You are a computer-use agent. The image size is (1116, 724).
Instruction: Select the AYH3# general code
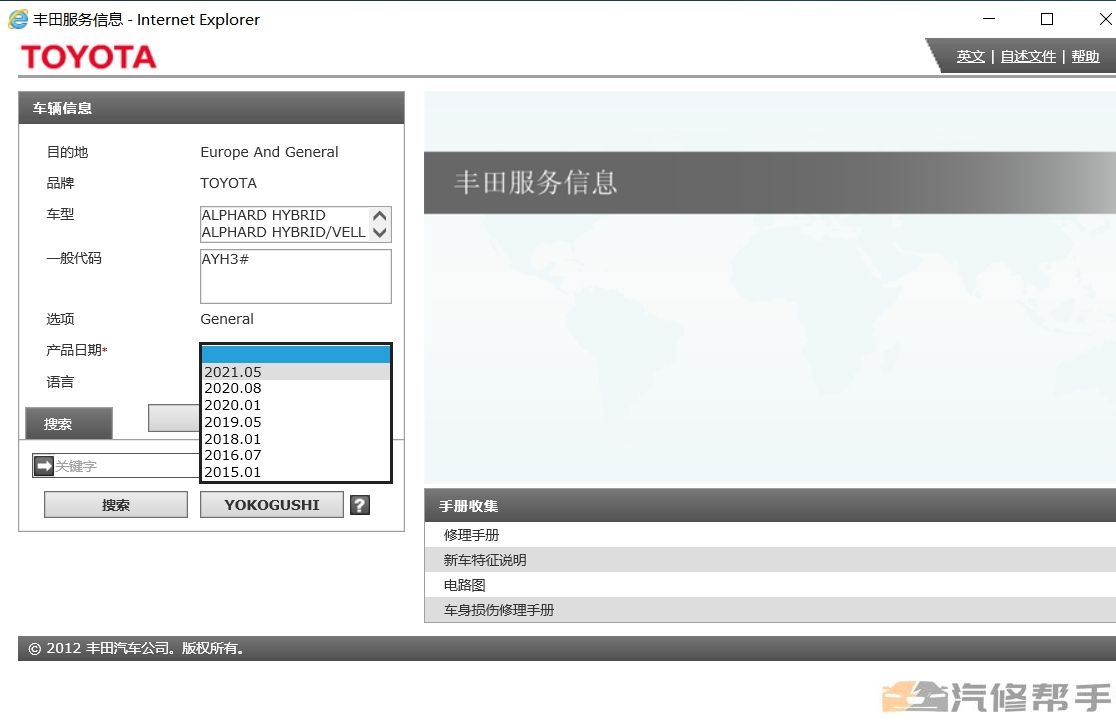point(225,259)
